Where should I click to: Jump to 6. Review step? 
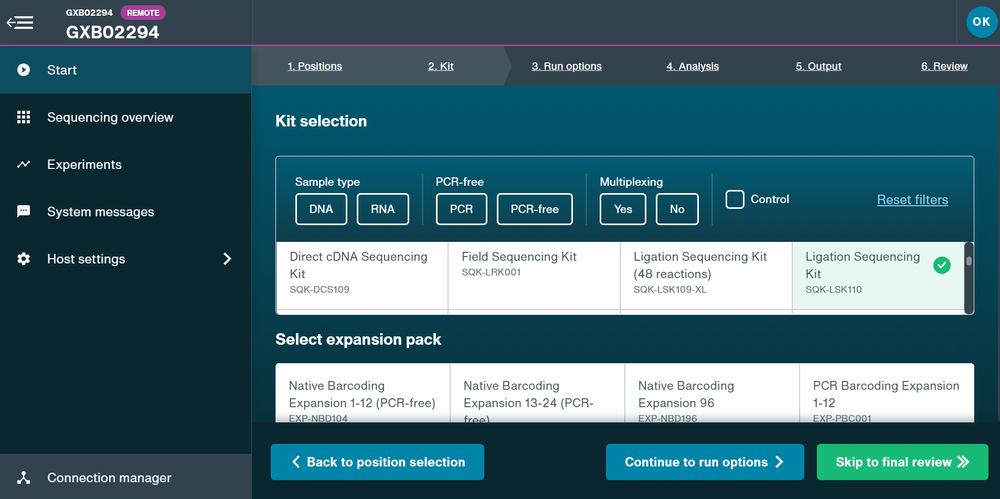point(944,66)
